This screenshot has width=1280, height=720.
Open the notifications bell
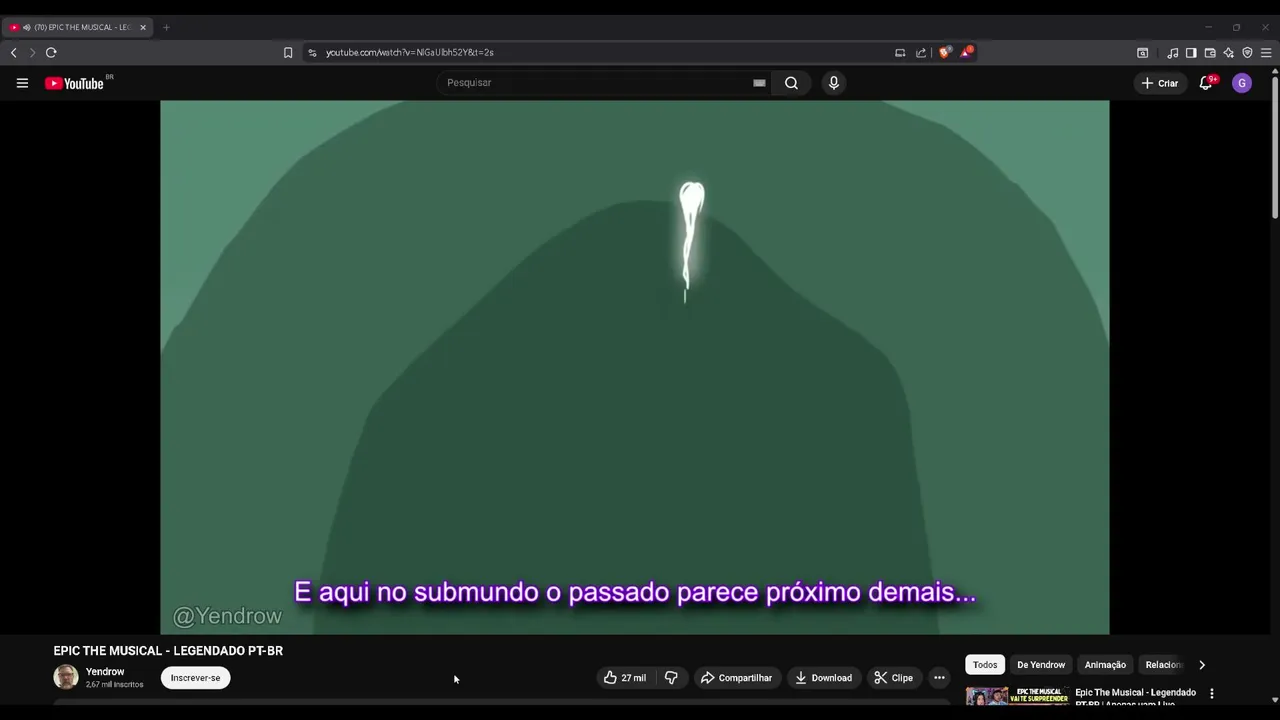(x=1206, y=83)
